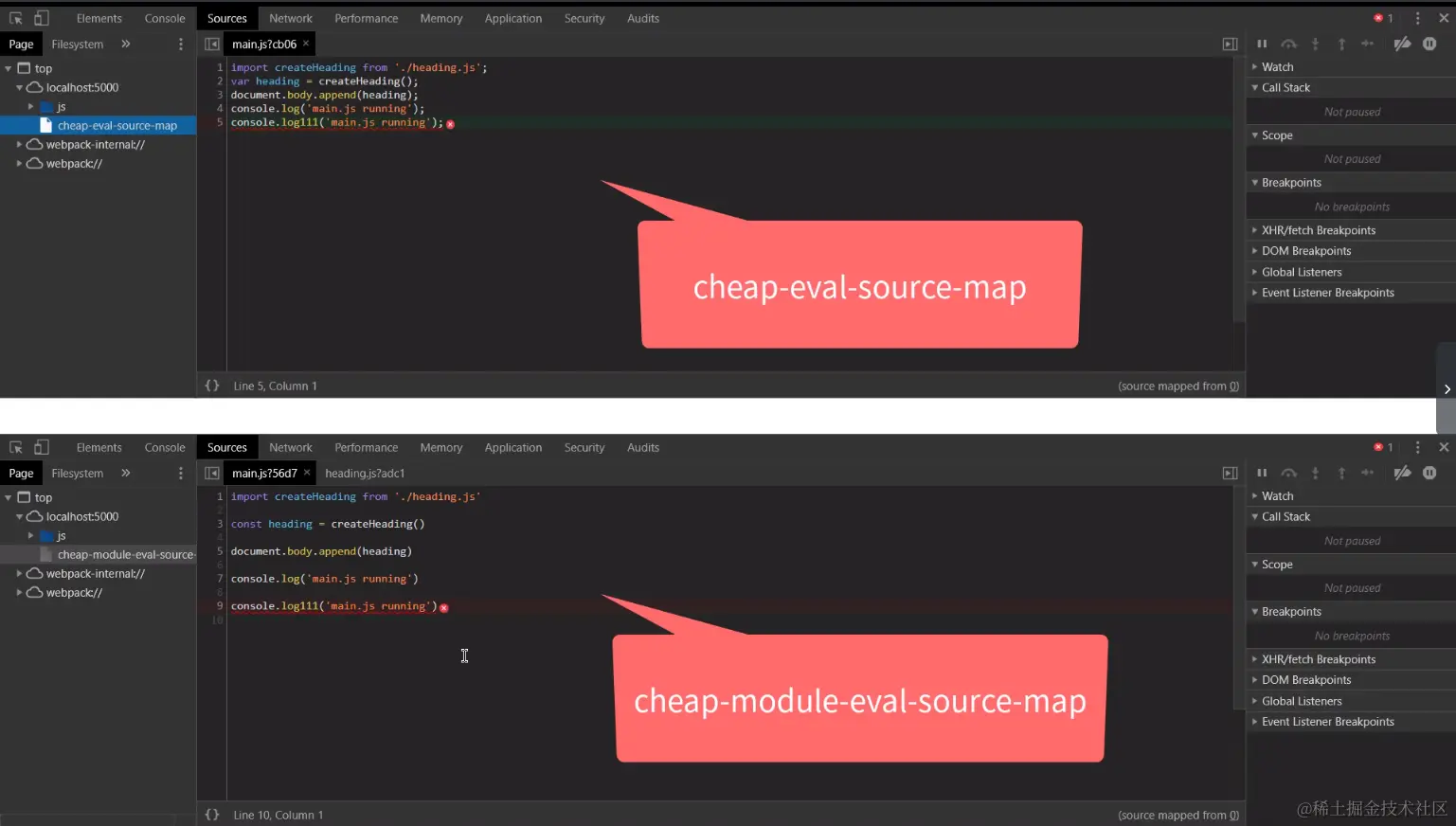Expand webpack:// node in cheap-module-eval DevTools
1456x826 pixels.
19,593
